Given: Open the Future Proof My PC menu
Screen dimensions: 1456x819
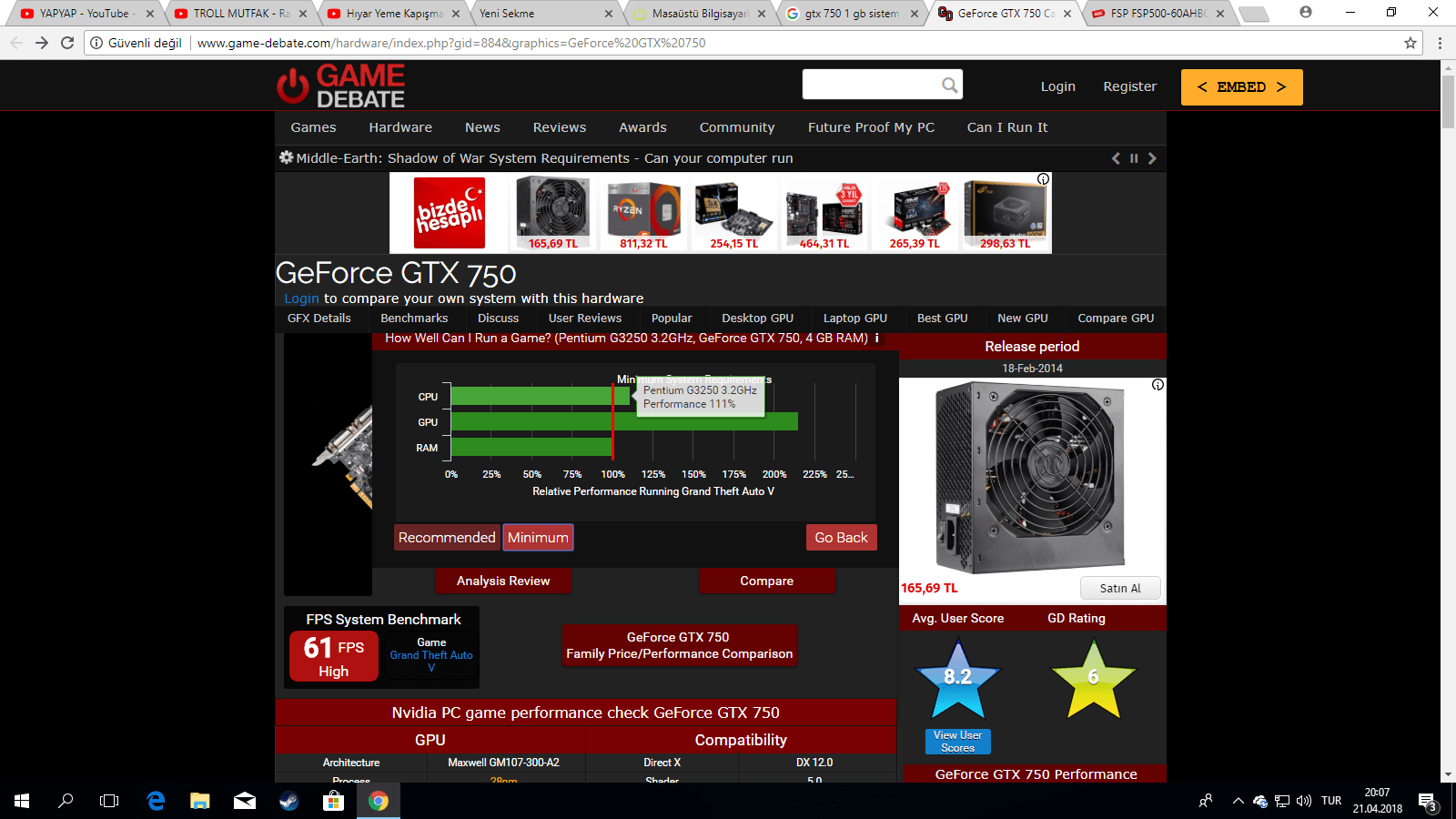Looking at the screenshot, I should [871, 127].
